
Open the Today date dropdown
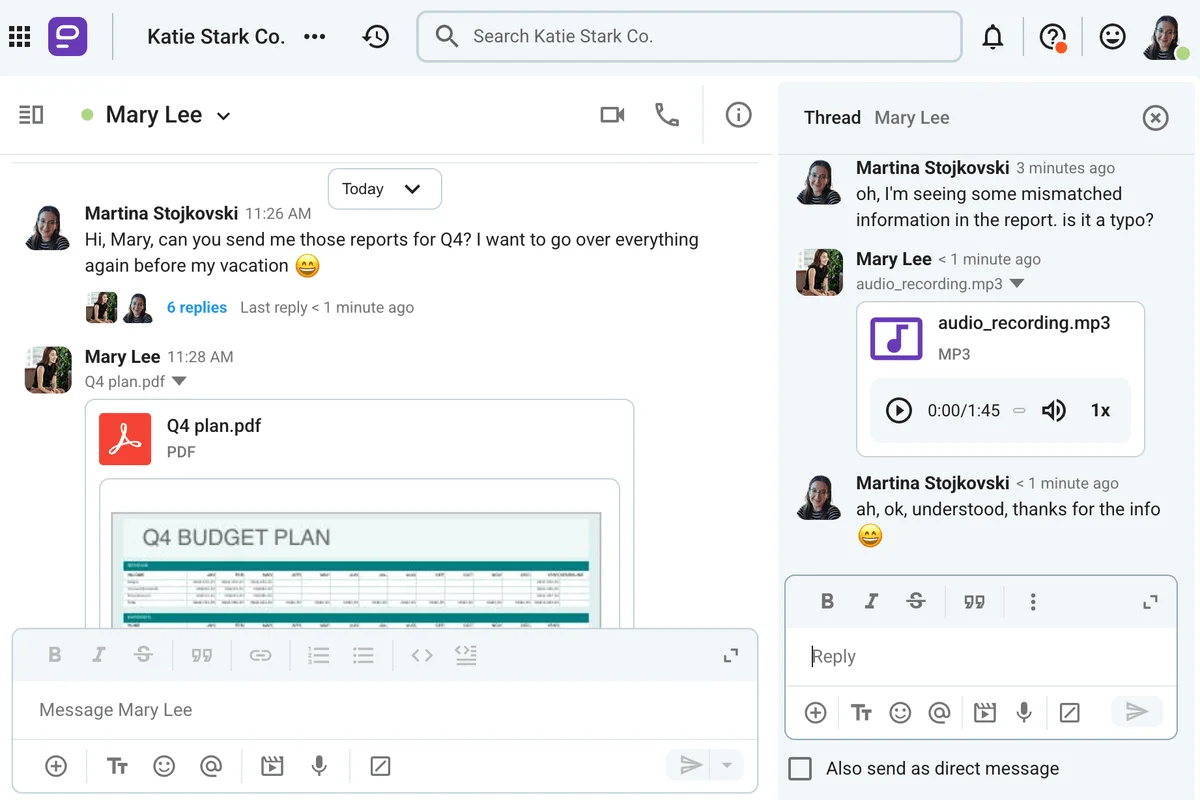[384, 189]
